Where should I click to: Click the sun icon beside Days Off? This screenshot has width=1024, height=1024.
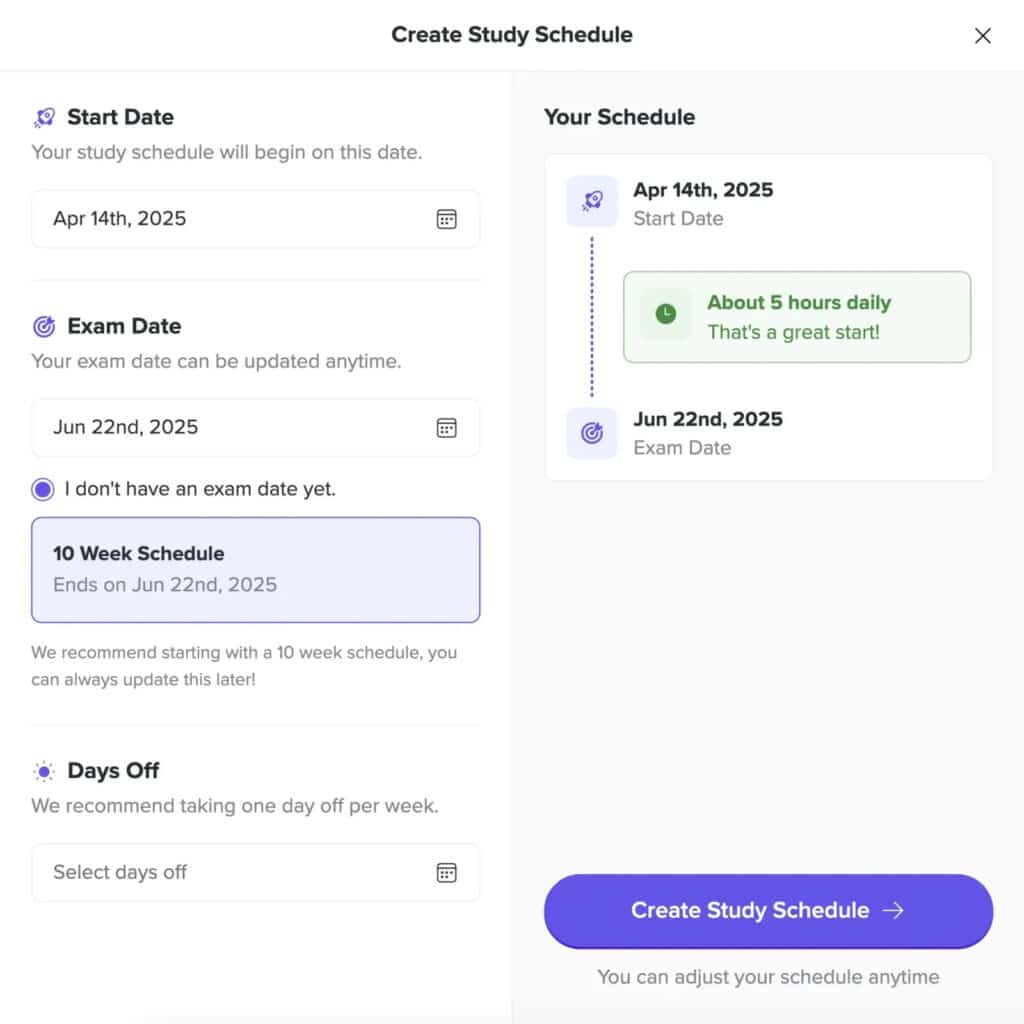coord(44,771)
